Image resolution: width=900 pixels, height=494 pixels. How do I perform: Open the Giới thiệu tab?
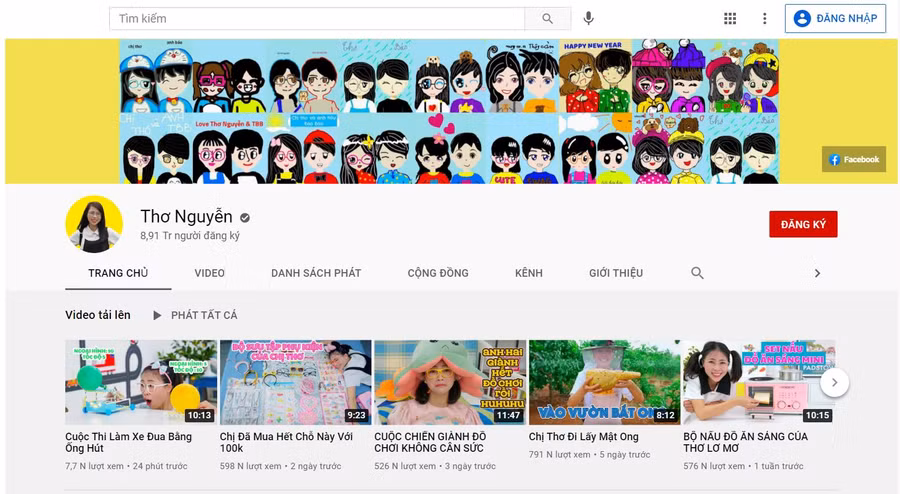coord(616,273)
